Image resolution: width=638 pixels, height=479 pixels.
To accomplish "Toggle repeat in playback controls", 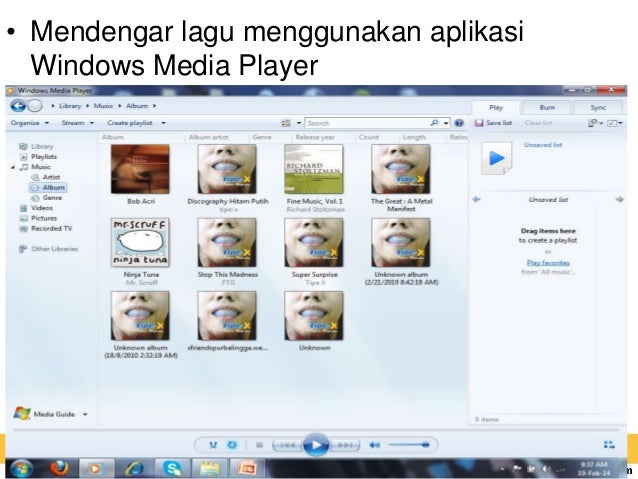I will pyautogui.click(x=232, y=445).
